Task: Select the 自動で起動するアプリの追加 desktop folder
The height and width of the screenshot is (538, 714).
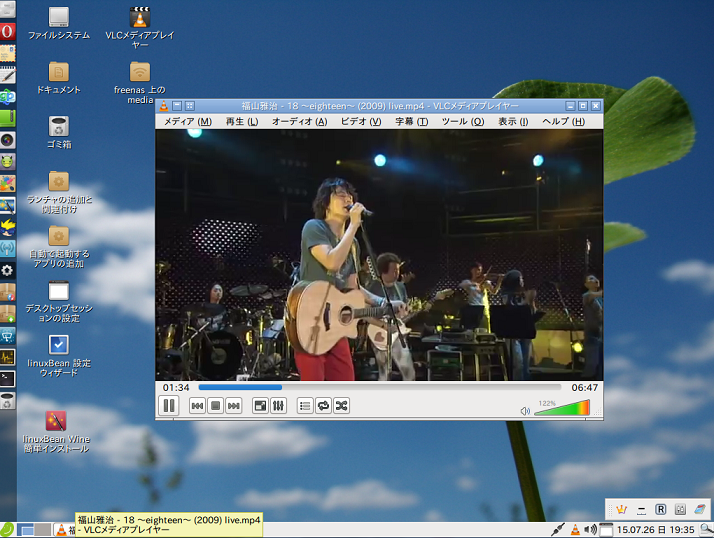Action: click(x=59, y=246)
